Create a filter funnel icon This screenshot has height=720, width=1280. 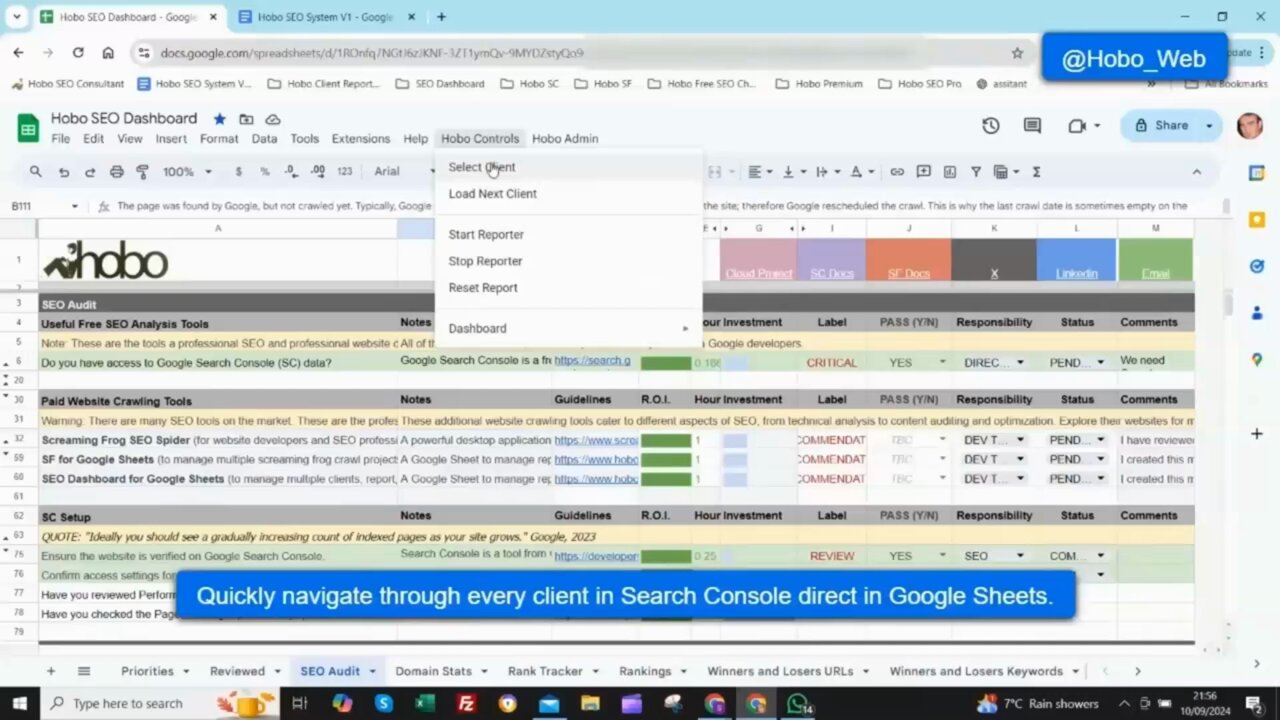coord(976,172)
